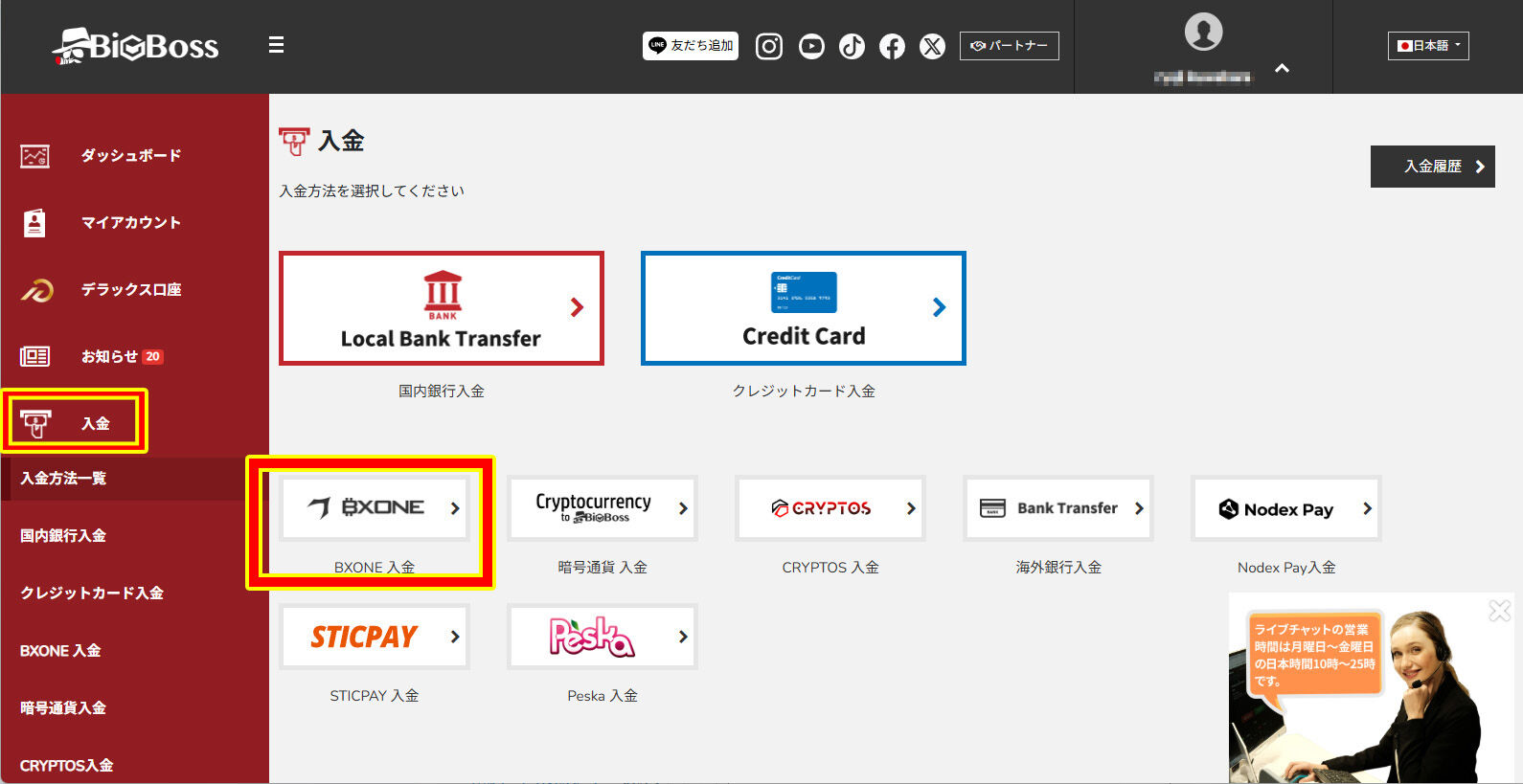The image size is (1523, 784).
Task: Choose Local Bank Transfer deposit card
Action: pyautogui.click(x=442, y=308)
